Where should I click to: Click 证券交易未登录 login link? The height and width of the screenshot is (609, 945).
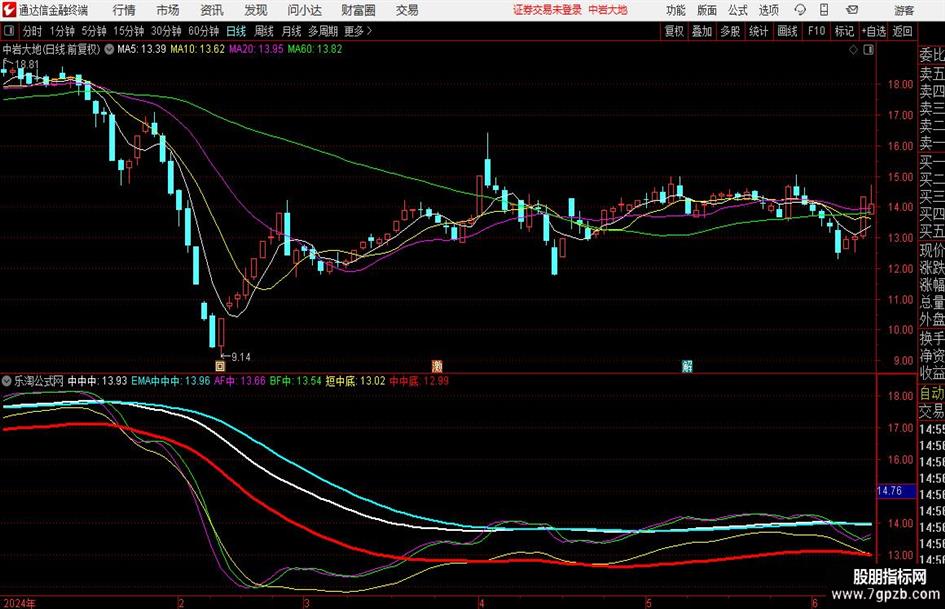tap(547, 10)
